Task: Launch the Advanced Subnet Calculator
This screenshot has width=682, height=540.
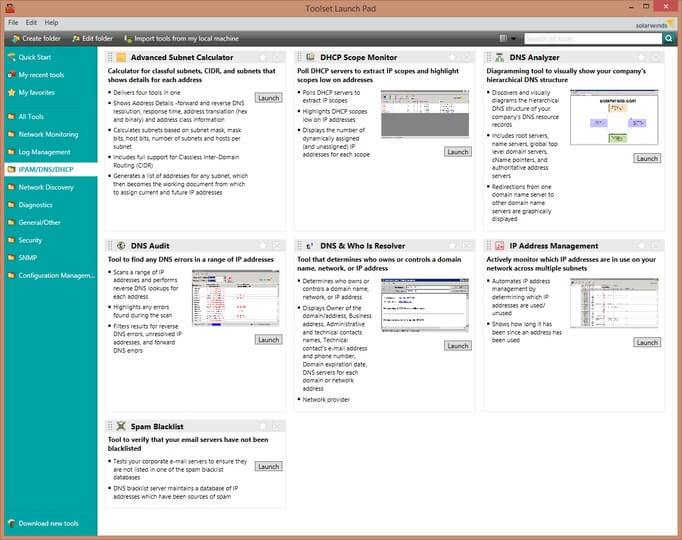Action: coord(268,98)
